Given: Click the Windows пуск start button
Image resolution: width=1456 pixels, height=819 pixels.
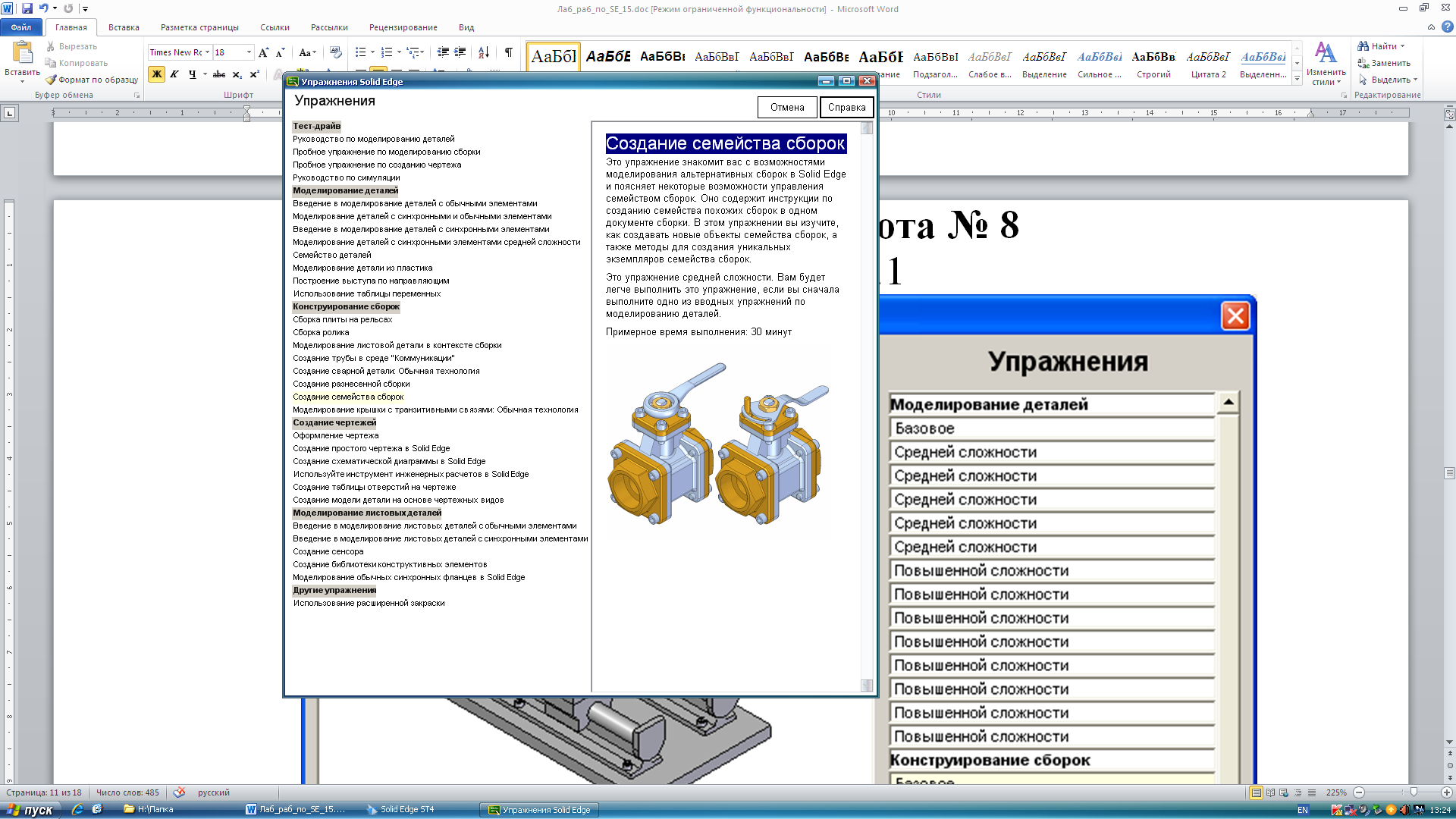Looking at the screenshot, I should (30, 810).
